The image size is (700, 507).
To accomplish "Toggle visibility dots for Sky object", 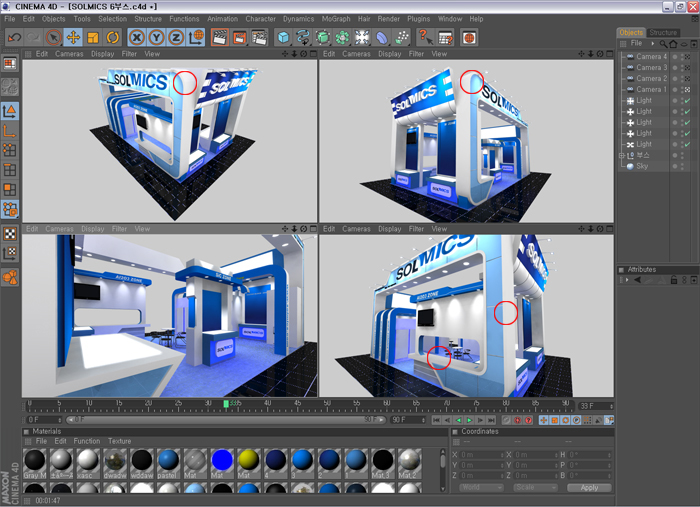I will 682,166.
